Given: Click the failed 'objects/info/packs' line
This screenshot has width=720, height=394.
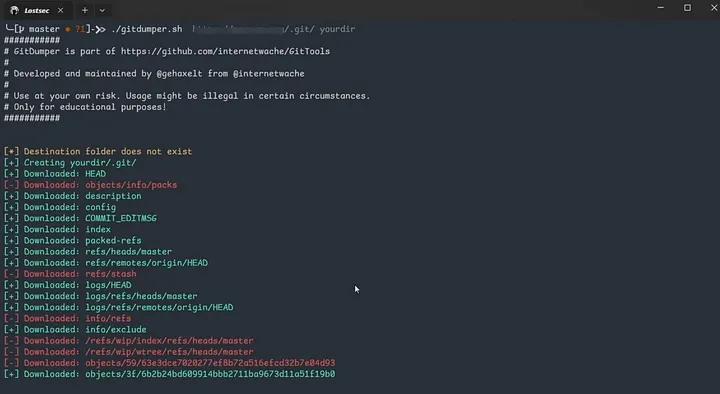Looking at the screenshot, I should [90, 185].
